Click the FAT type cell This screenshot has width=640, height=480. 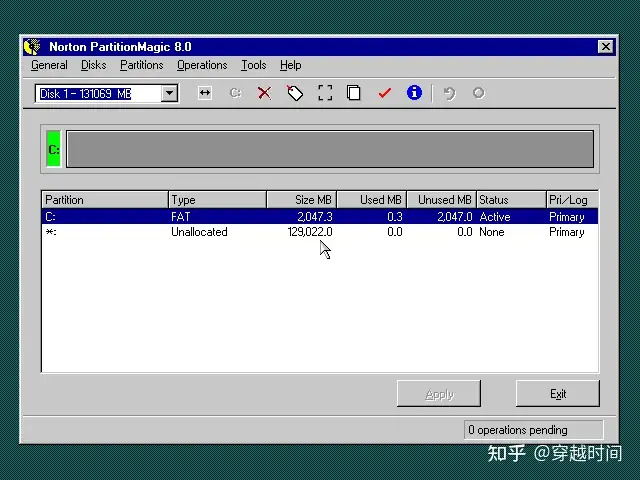click(x=180, y=217)
